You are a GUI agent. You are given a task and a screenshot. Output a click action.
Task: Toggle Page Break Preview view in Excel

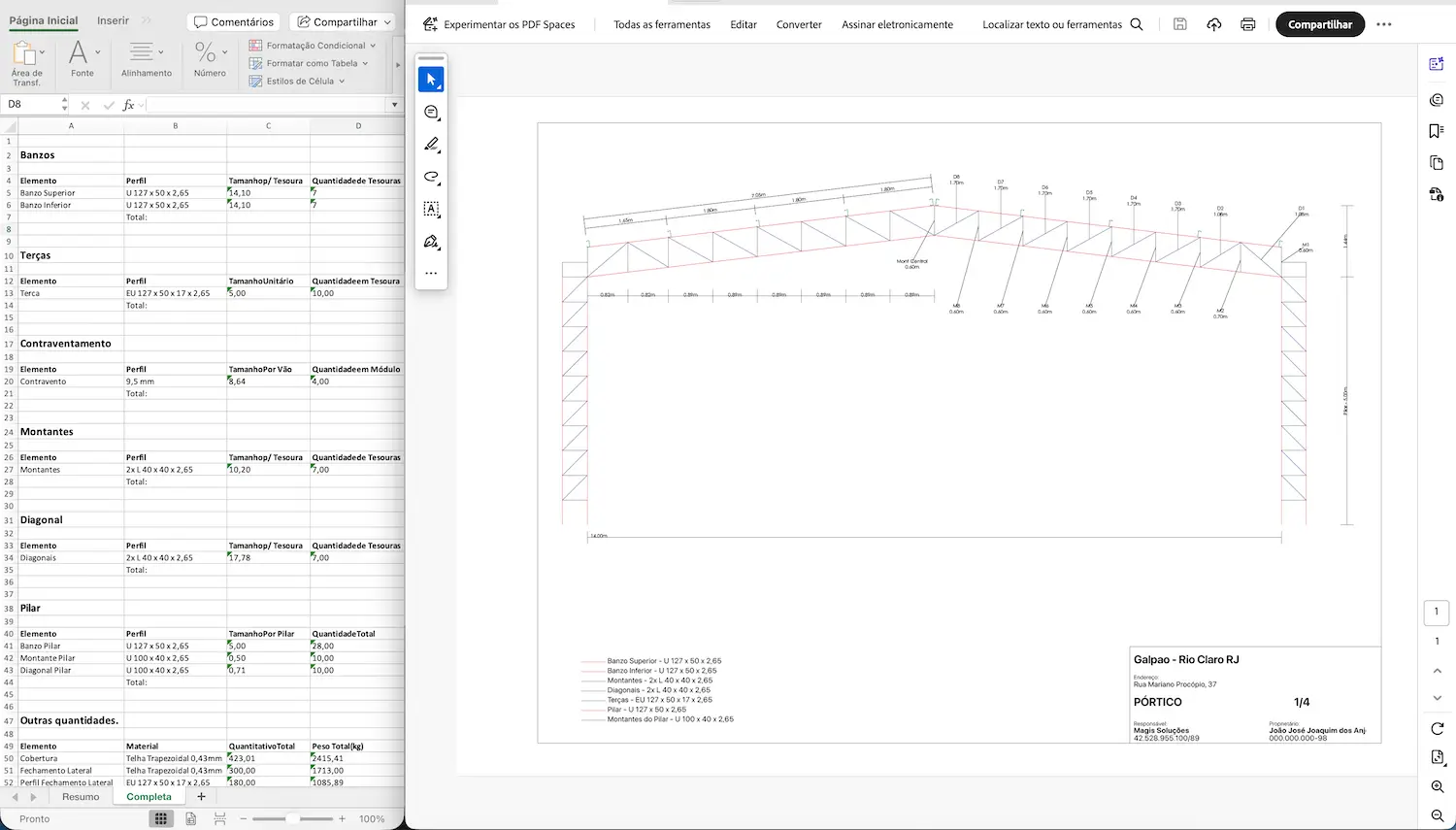pyautogui.click(x=219, y=818)
